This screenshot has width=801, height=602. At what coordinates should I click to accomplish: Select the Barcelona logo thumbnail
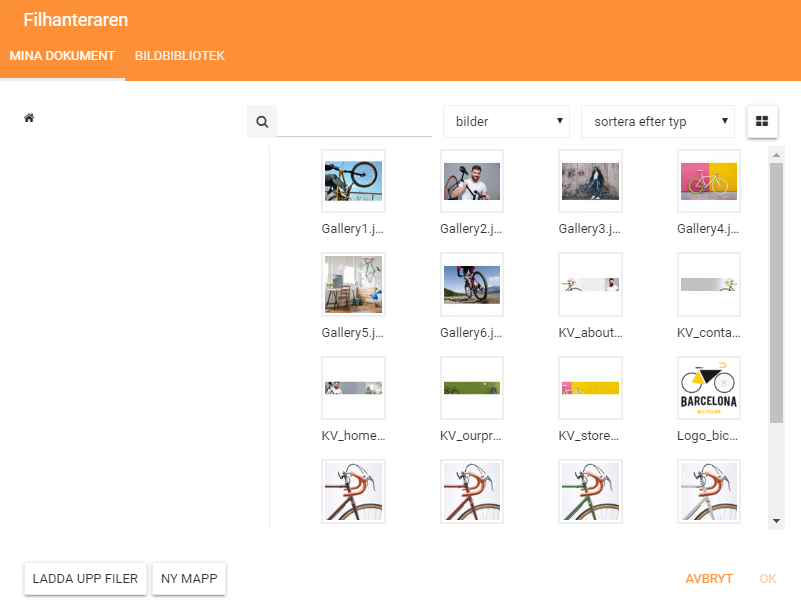click(709, 388)
